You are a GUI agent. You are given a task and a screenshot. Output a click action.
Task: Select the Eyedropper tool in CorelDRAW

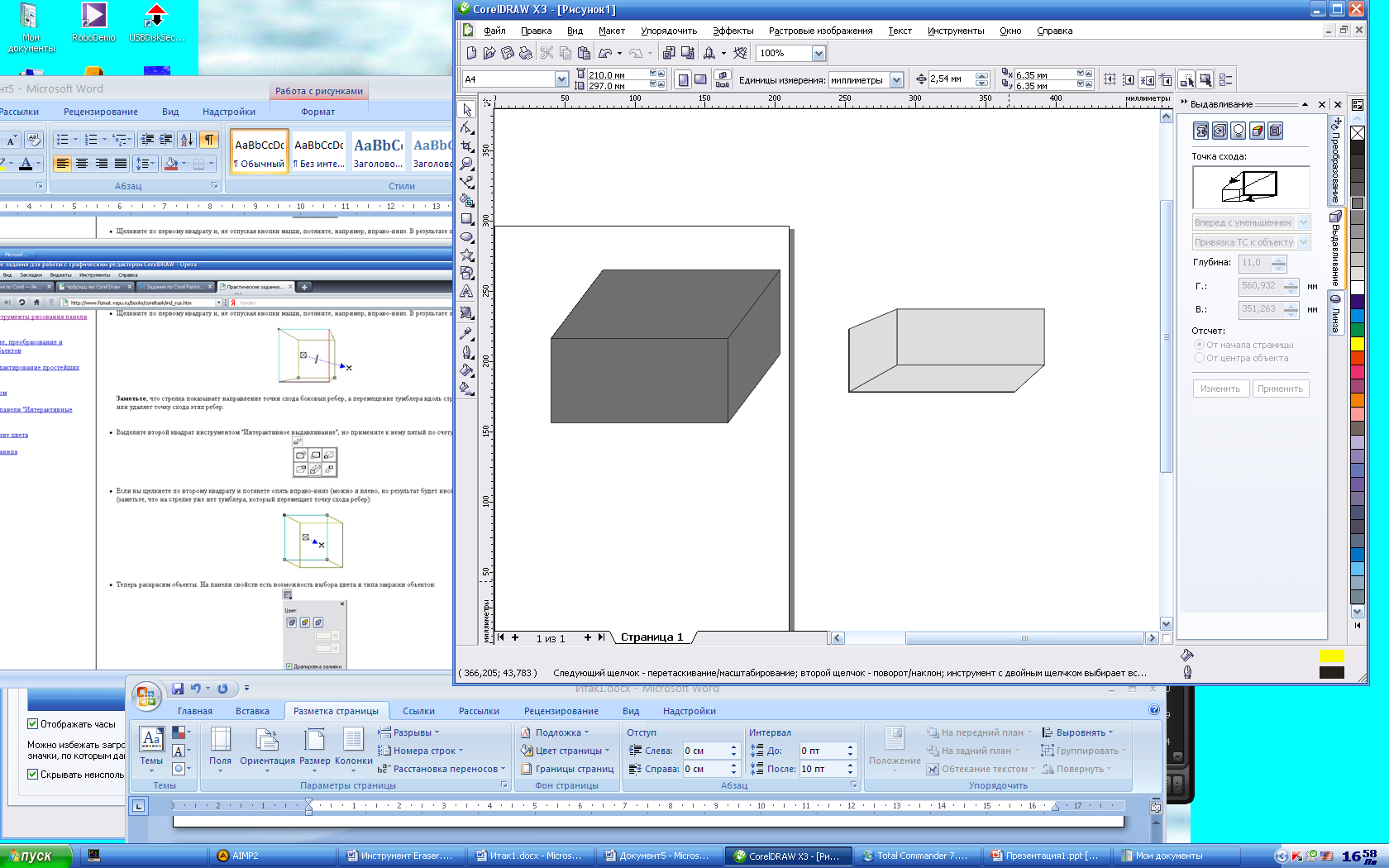(467, 334)
